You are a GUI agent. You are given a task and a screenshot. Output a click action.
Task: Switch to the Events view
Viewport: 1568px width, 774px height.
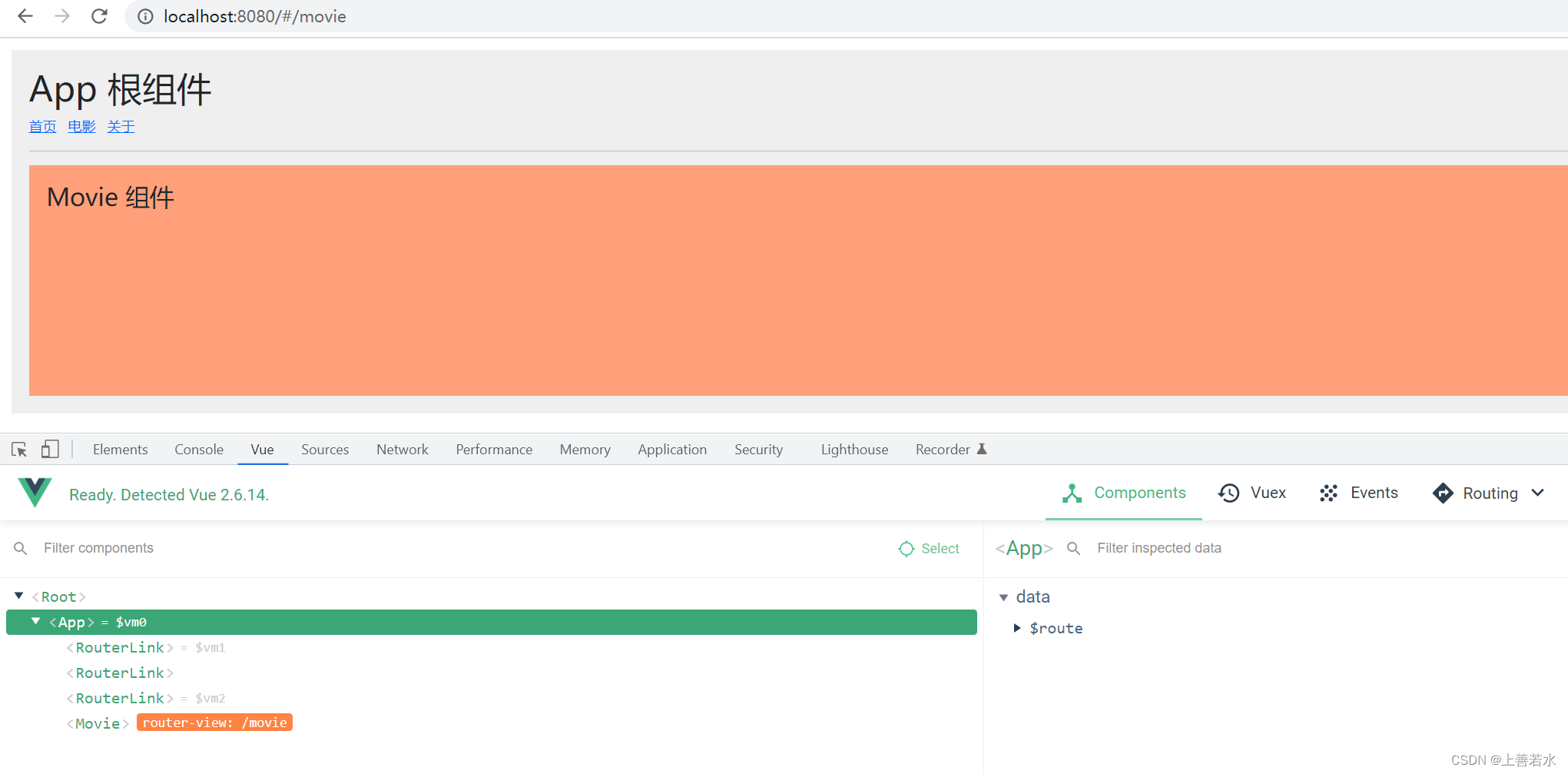pos(1358,493)
